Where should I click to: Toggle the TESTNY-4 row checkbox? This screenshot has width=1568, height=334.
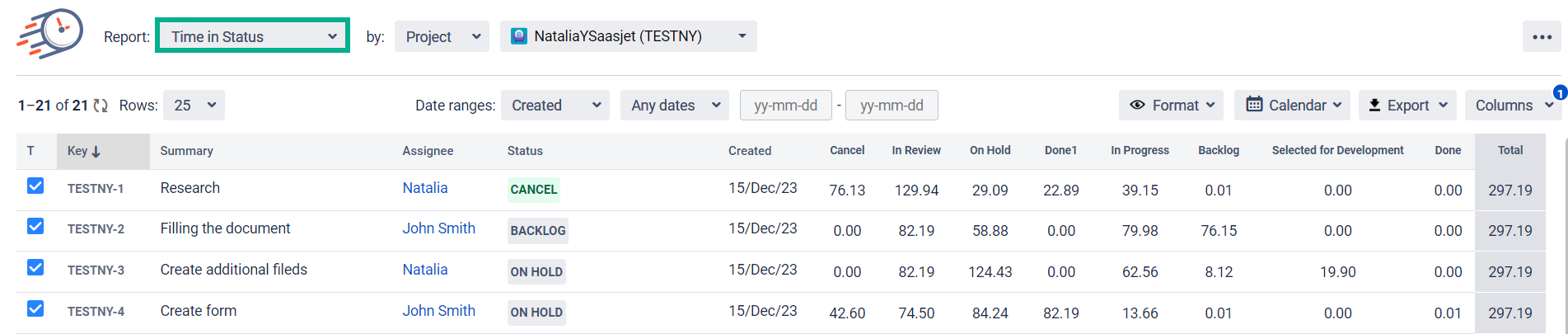click(35, 308)
